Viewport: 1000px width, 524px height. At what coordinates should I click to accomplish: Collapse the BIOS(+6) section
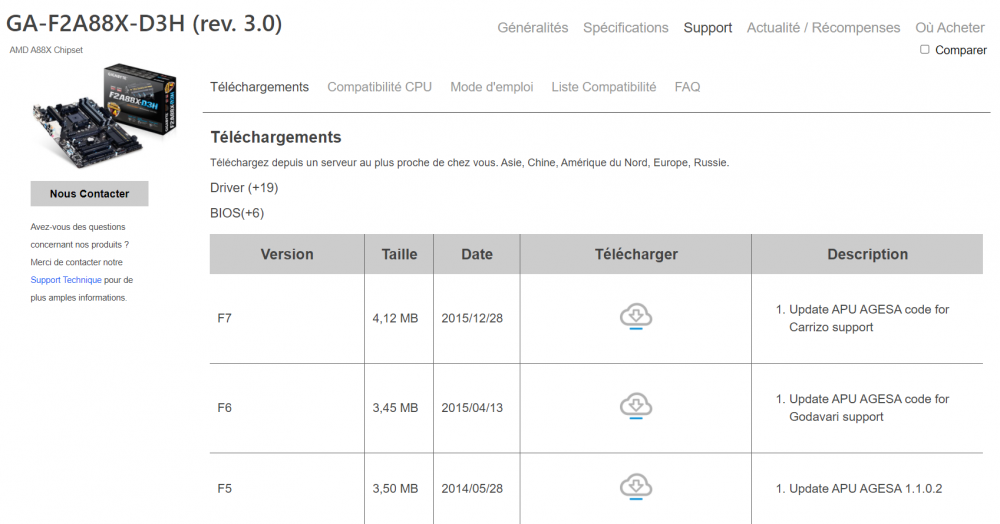click(x=237, y=213)
